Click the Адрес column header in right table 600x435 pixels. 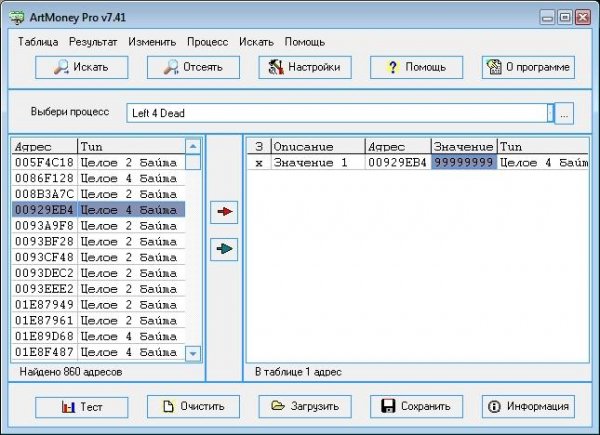pos(398,147)
